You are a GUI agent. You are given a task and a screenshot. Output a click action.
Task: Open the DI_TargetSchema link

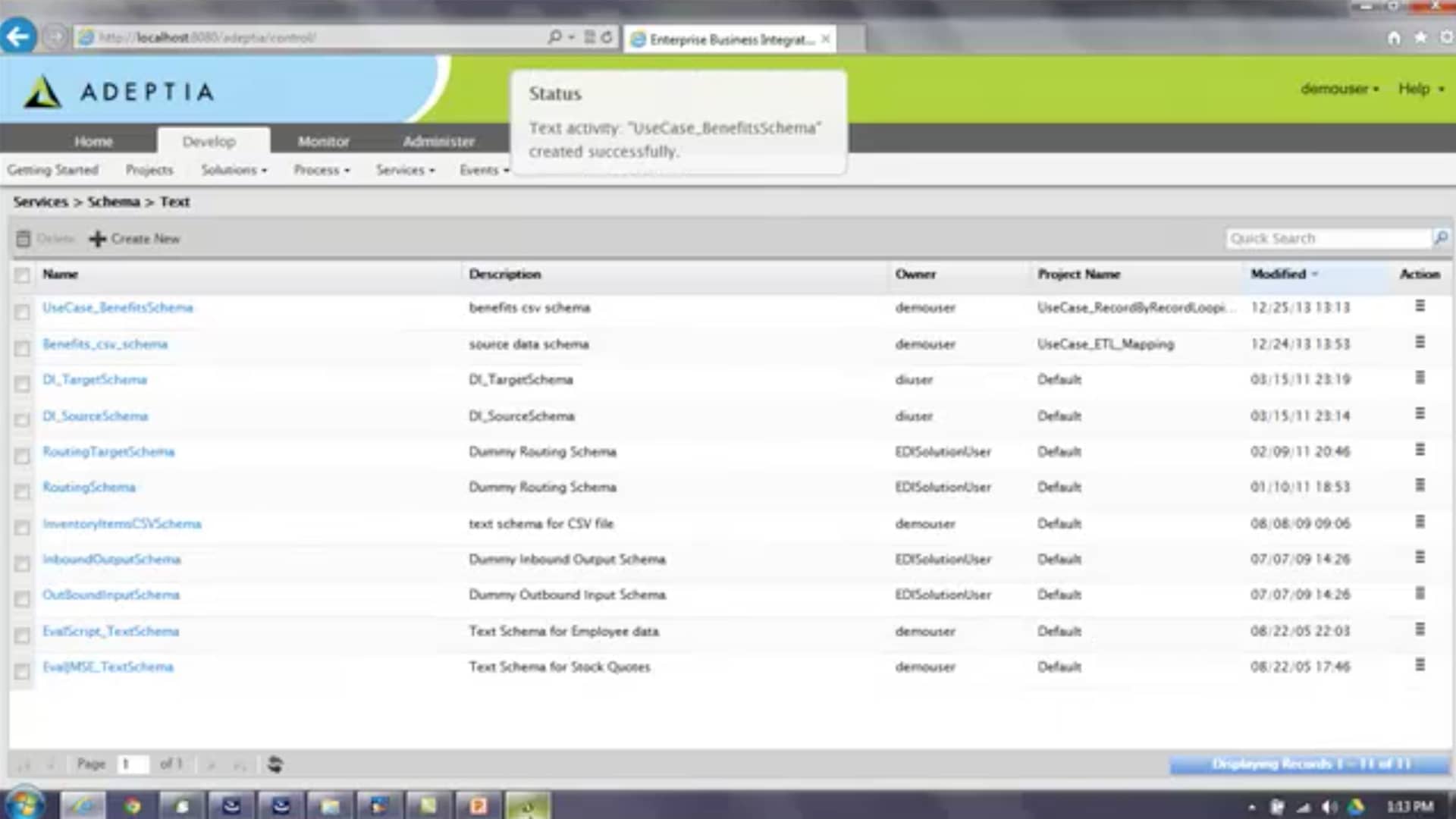point(95,380)
